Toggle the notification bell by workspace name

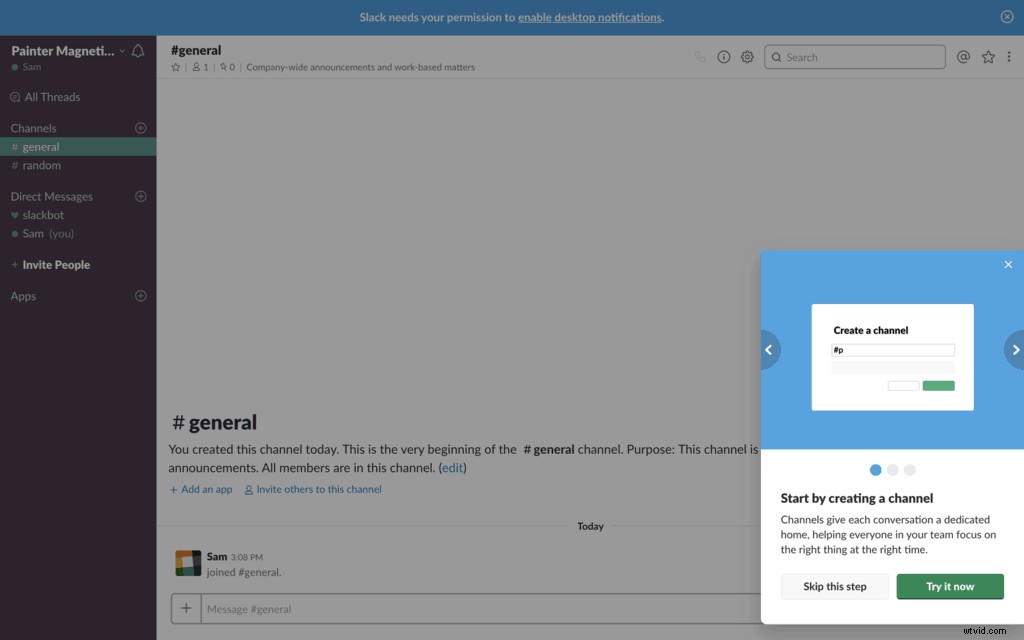[138, 49]
